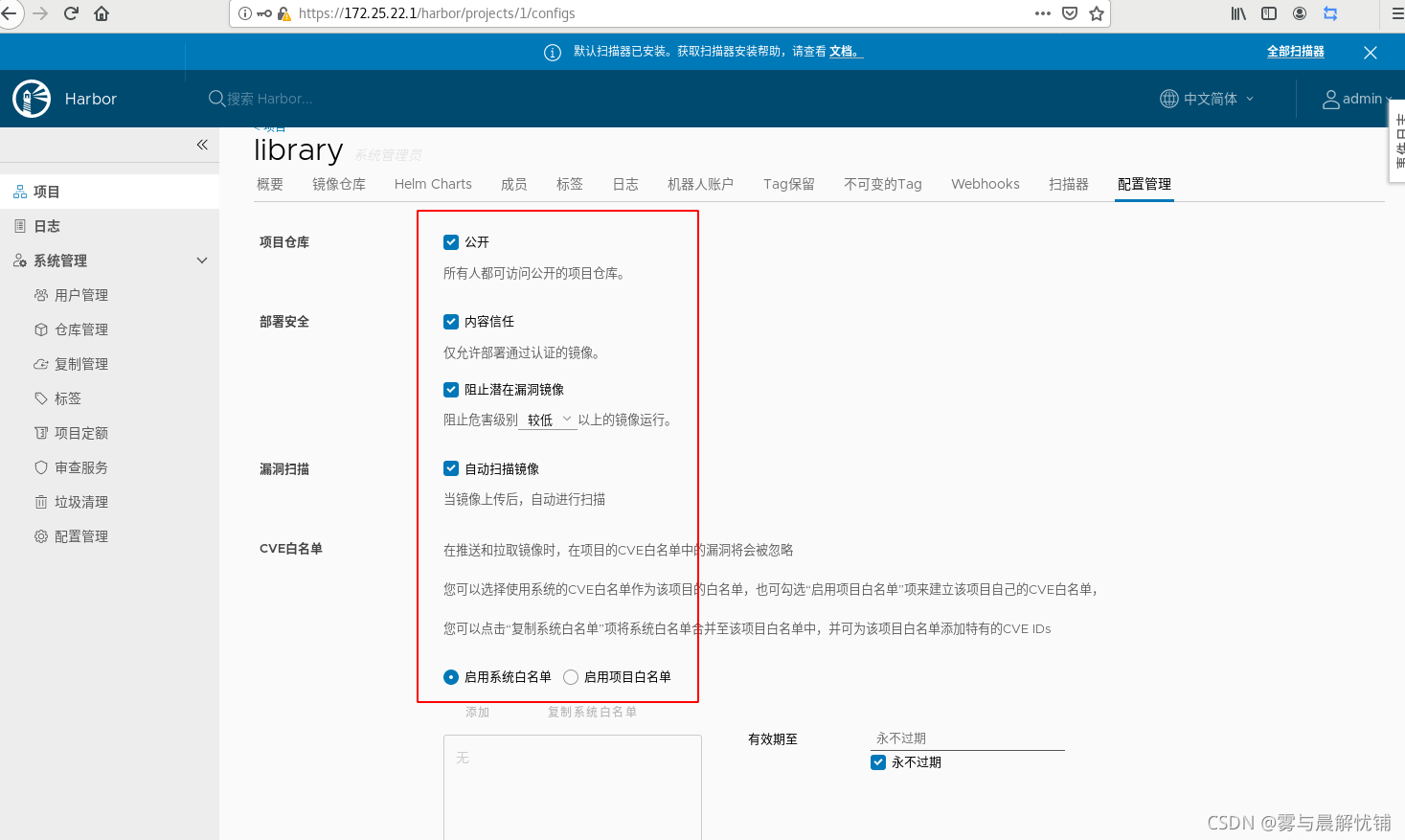The height and width of the screenshot is (840, 1405).
Task: Click the info icon in banner
Action: coord(553,53)
